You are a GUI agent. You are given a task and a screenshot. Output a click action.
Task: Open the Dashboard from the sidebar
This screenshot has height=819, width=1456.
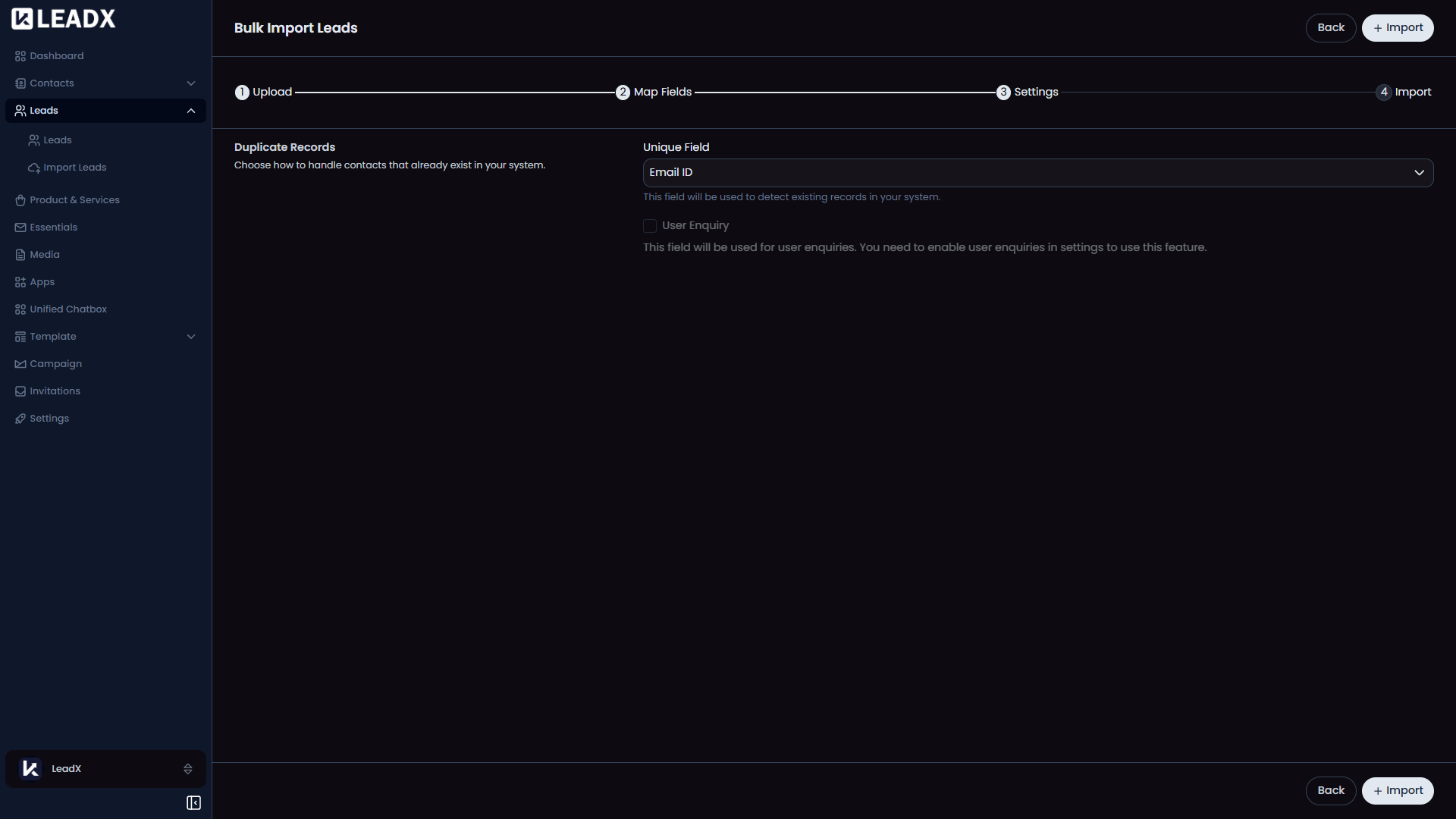coord(56,55)
